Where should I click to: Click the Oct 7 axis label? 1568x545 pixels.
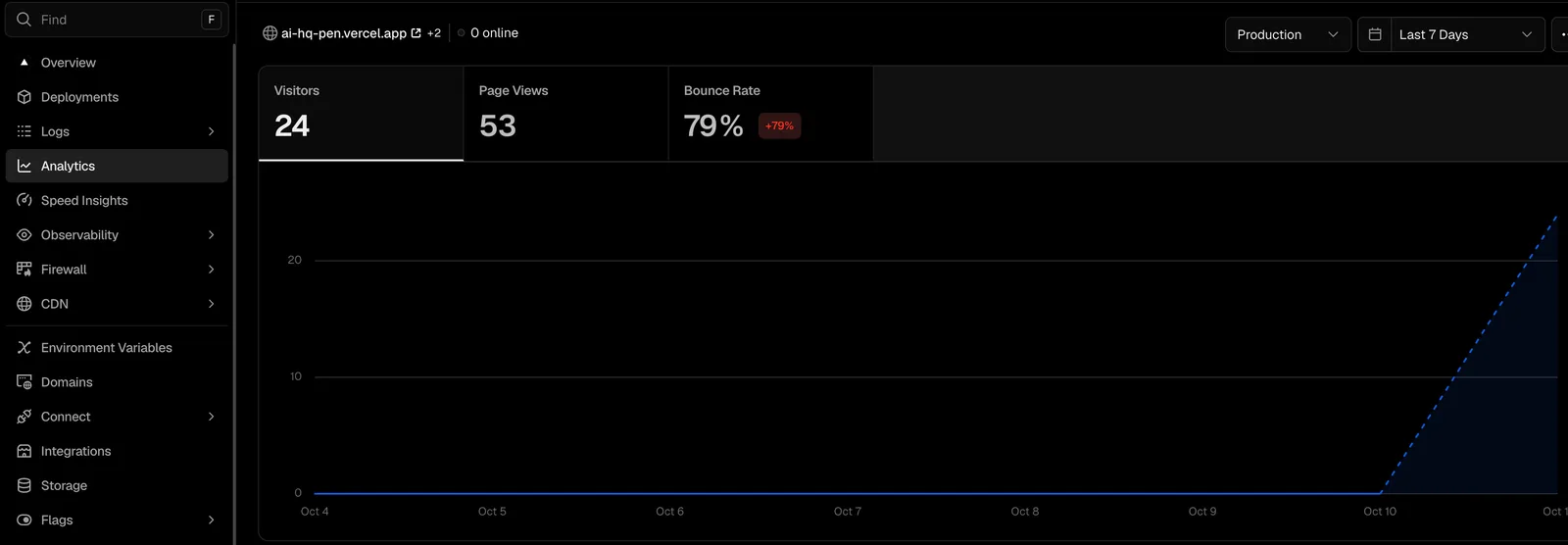pos(848,512)
